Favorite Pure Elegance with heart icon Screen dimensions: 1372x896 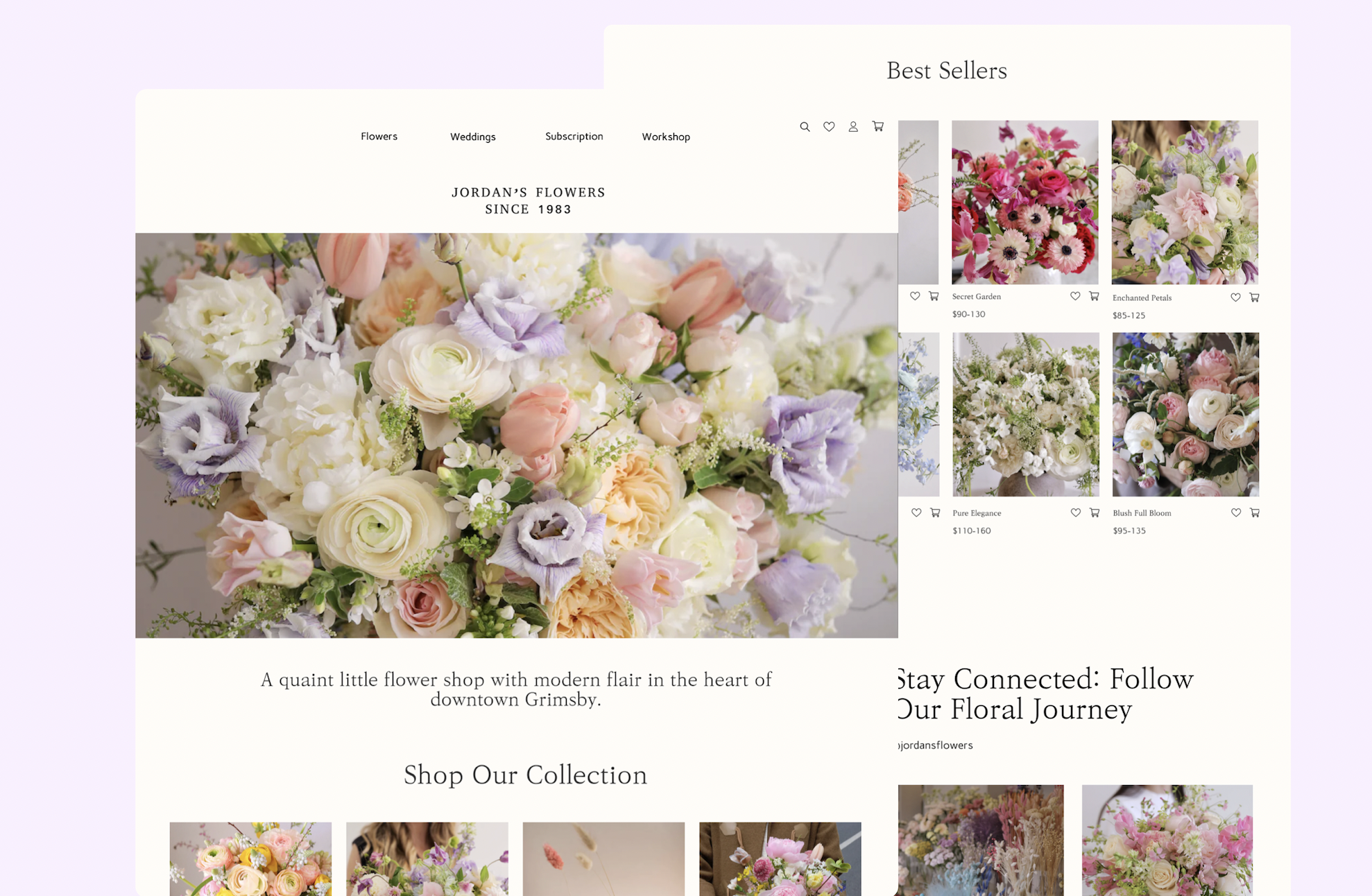[1076, 512]
